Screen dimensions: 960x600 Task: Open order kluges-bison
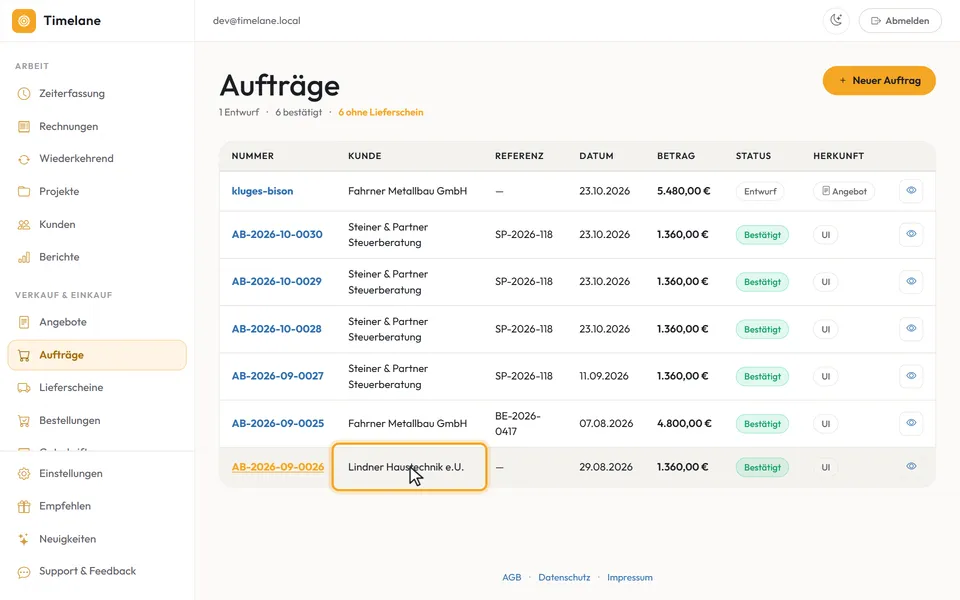coord(262,191)
